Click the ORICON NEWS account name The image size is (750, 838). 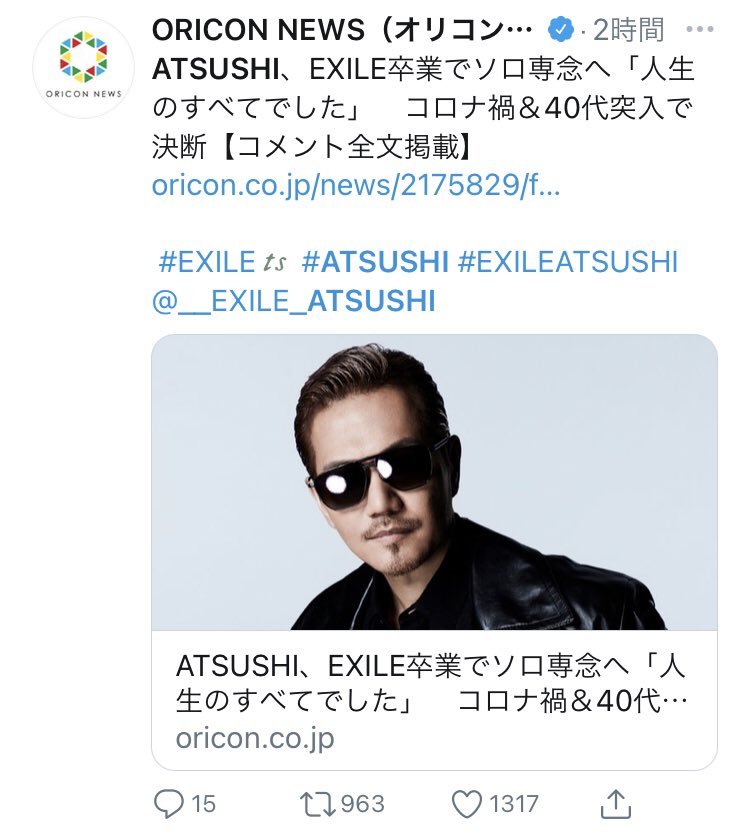click(x=342, y=29)
